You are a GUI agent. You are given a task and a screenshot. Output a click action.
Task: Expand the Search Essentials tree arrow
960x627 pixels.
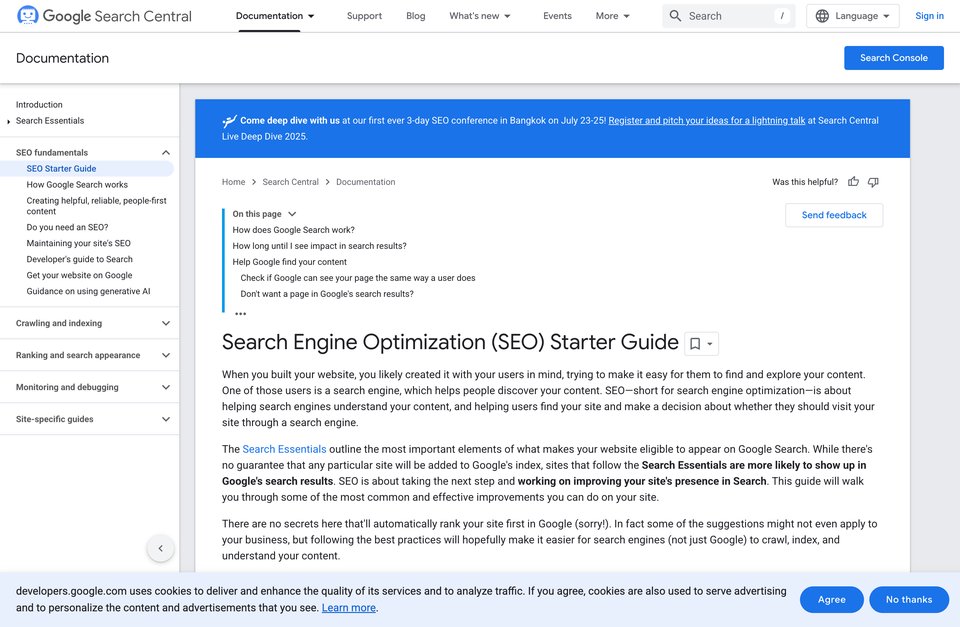(x=9, y=121)
